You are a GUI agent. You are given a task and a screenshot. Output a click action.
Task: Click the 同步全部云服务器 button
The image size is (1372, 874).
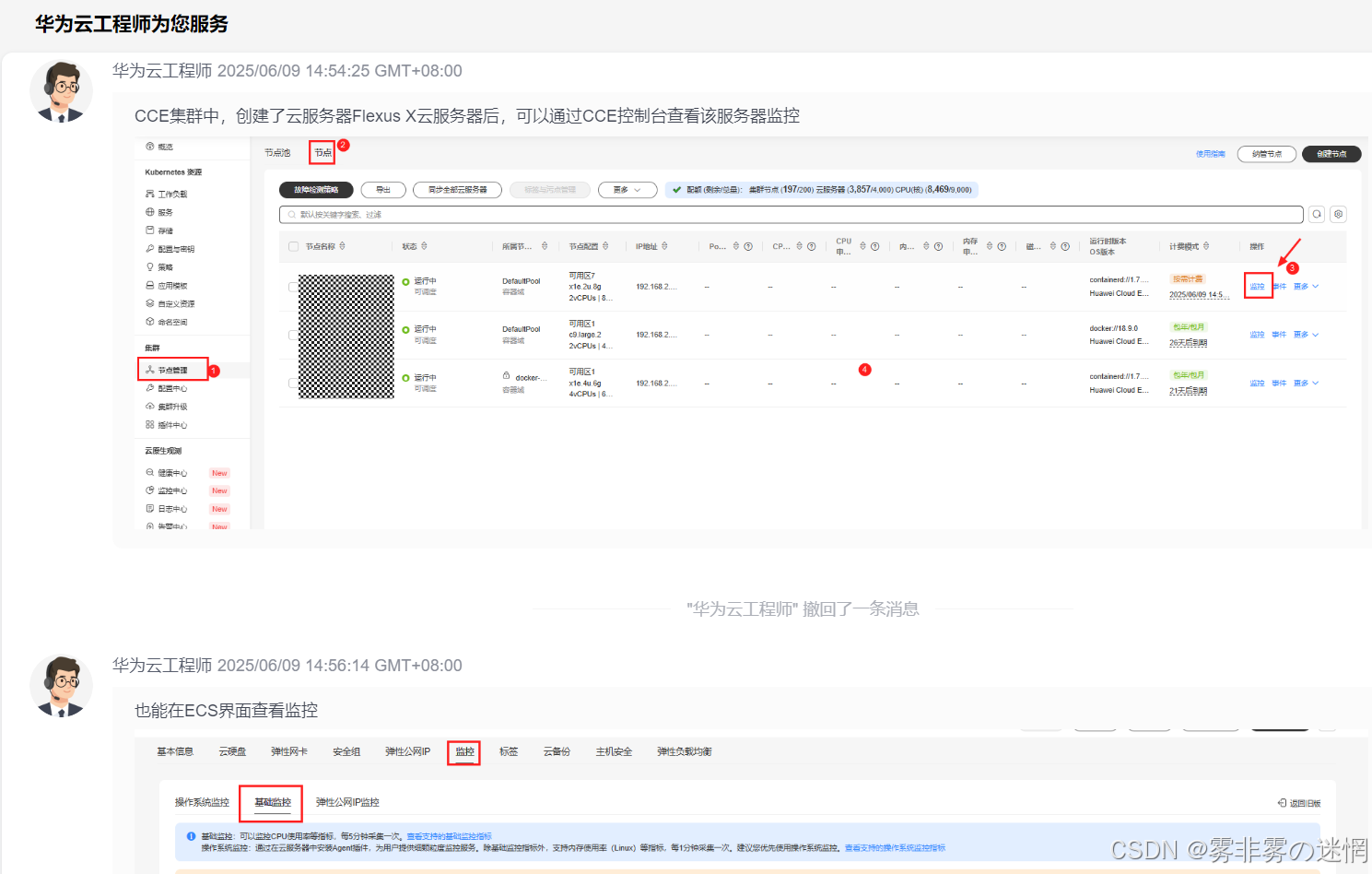coord(457,190)
